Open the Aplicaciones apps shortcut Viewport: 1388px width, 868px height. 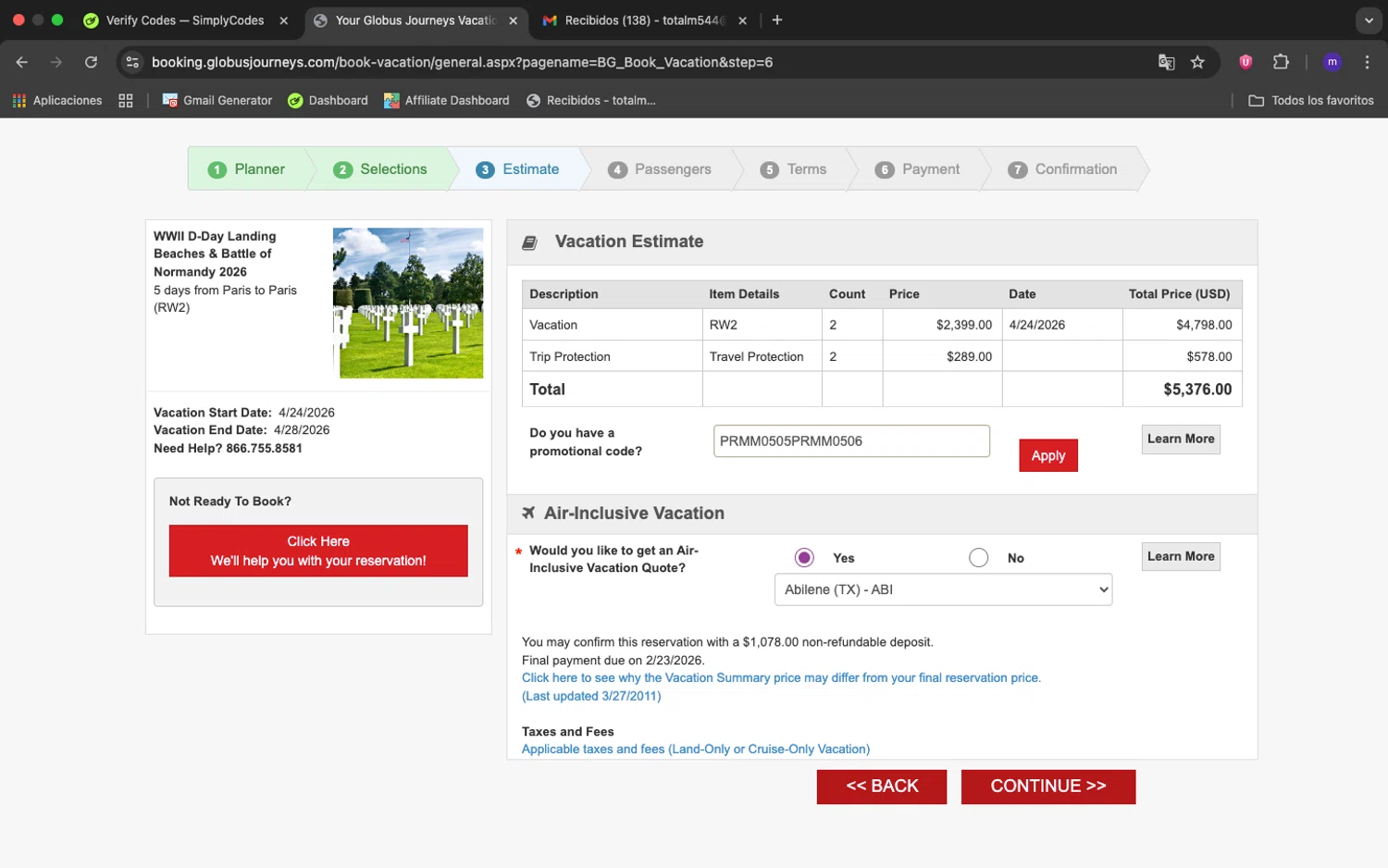coord(57,100)
